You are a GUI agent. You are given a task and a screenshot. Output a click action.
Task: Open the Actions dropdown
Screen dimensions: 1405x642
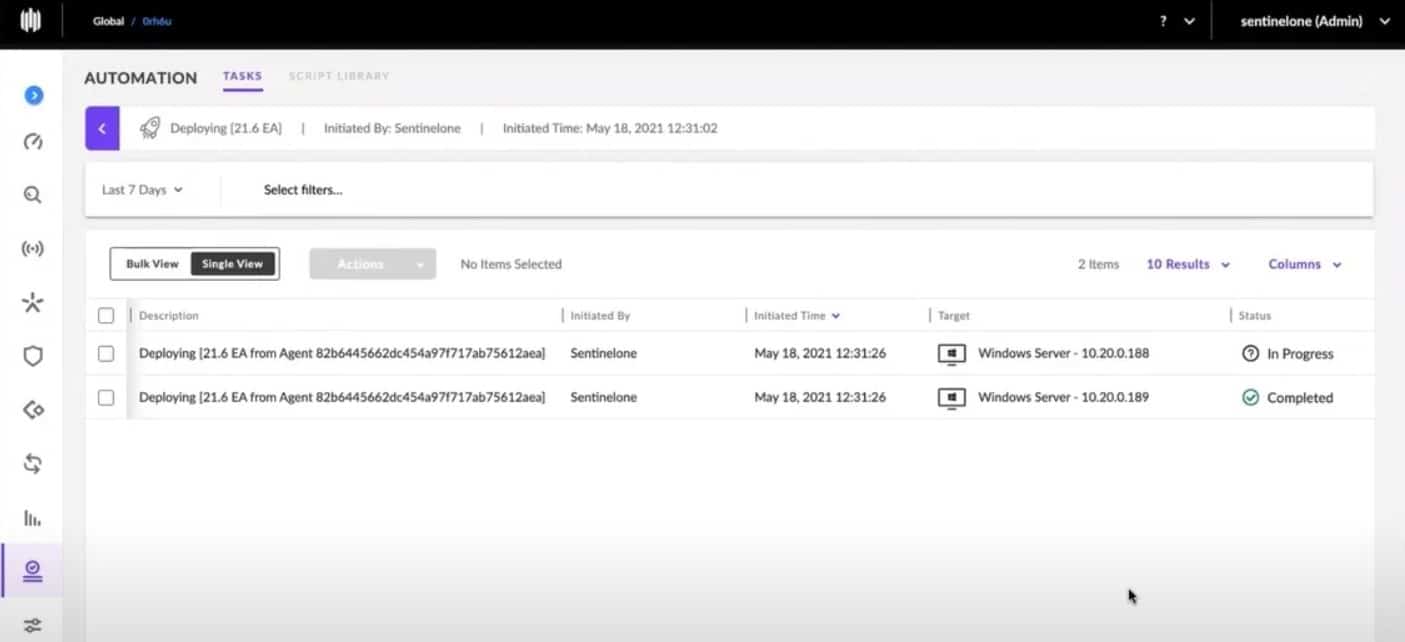point(373,264)
